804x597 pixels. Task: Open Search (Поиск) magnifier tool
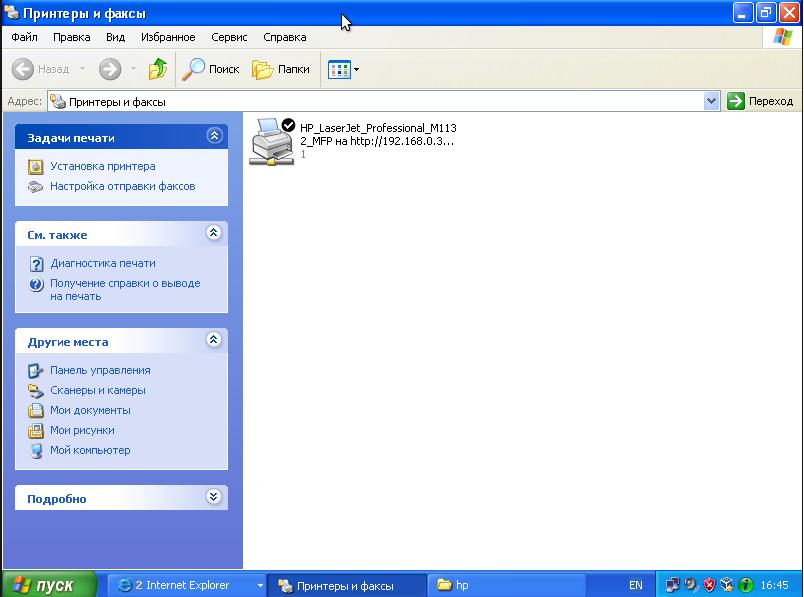click(211, 69)
